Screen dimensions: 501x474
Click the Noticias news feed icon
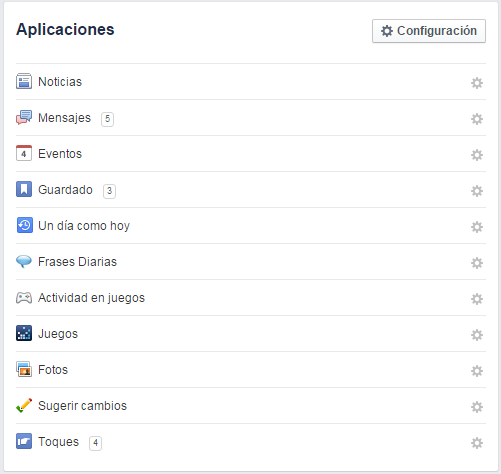(x=24, y=81)
